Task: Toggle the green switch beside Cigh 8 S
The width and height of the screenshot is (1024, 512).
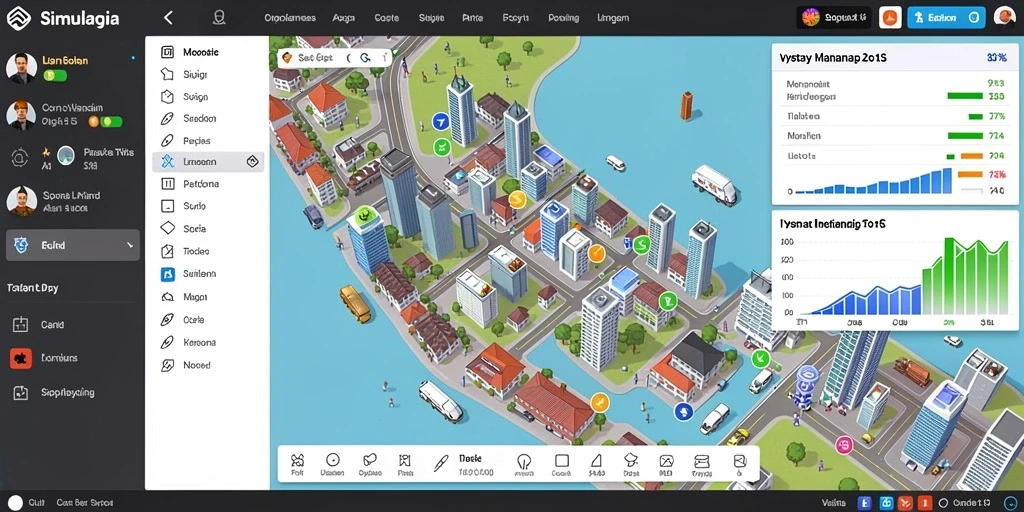Action: [x=112, y=121]
